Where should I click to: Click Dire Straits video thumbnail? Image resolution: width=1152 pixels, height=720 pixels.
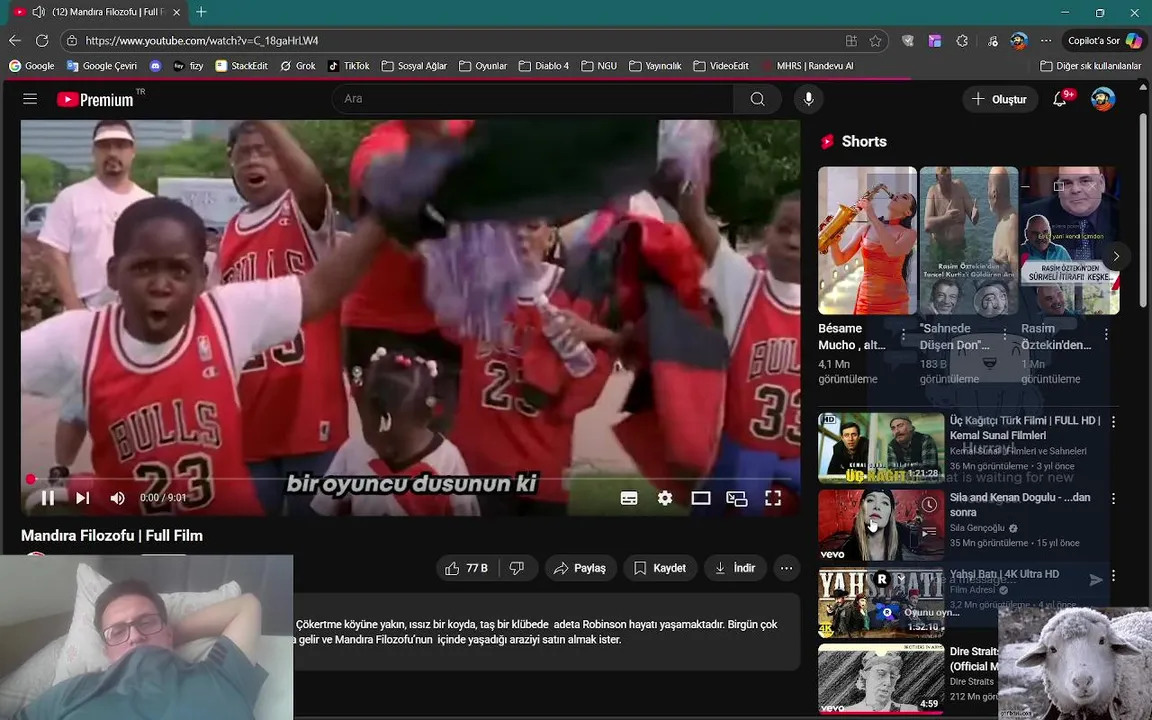881,679
